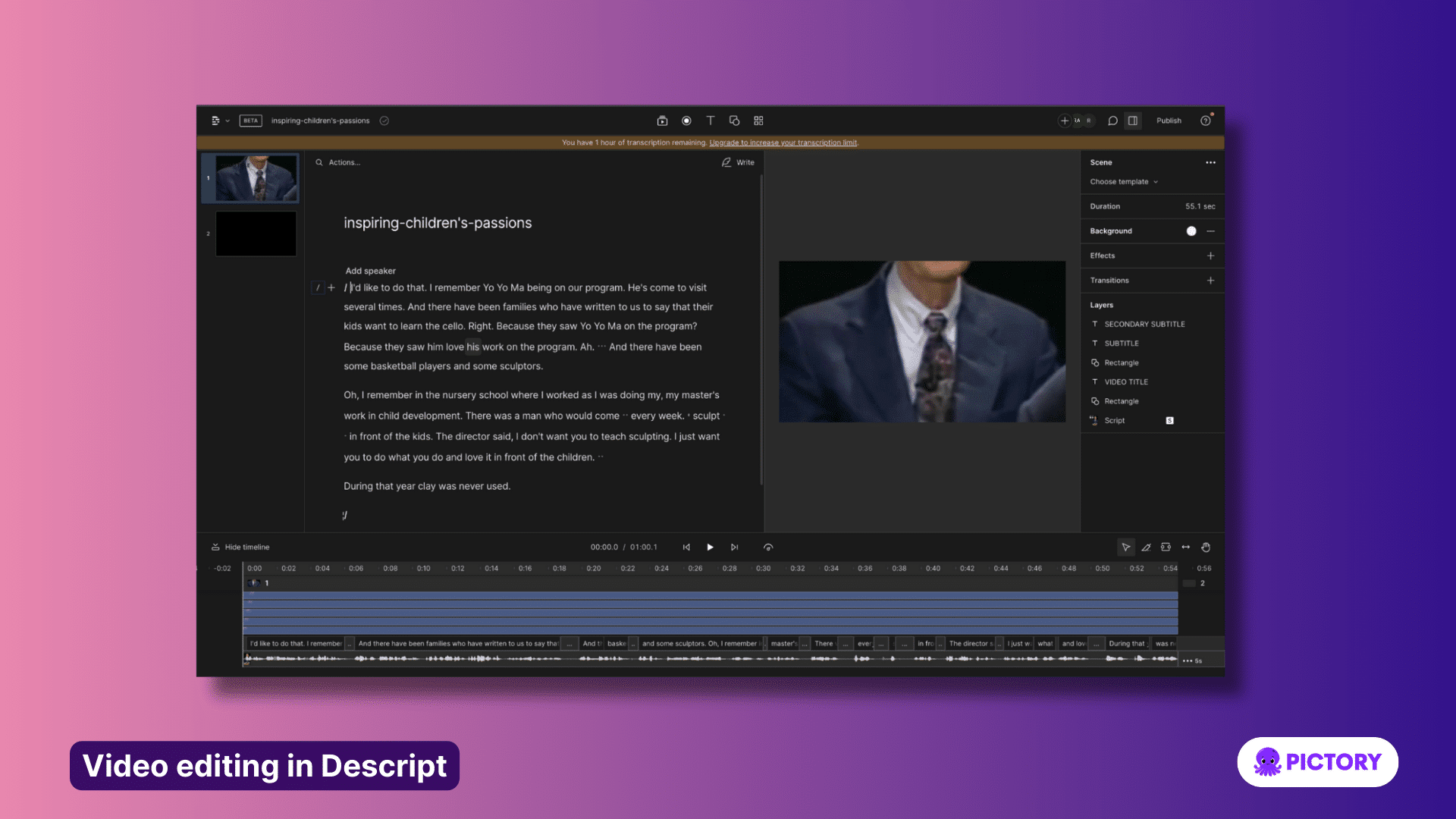Toggle the properties sidebar panel icon
Viewport: 1456px width, 819px height.
pyautogui.click(x=1133, y=121)
